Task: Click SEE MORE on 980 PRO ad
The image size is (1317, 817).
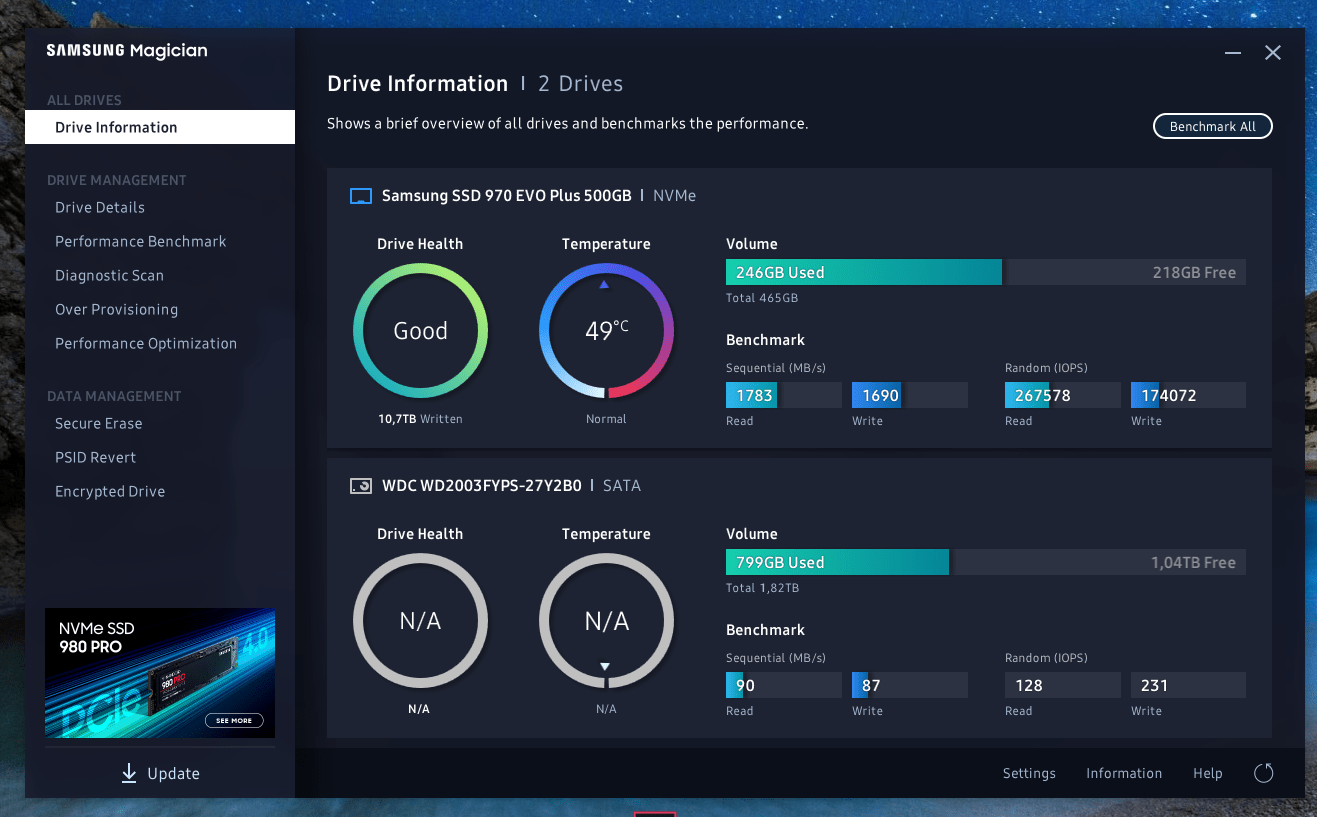Action: 234,720
